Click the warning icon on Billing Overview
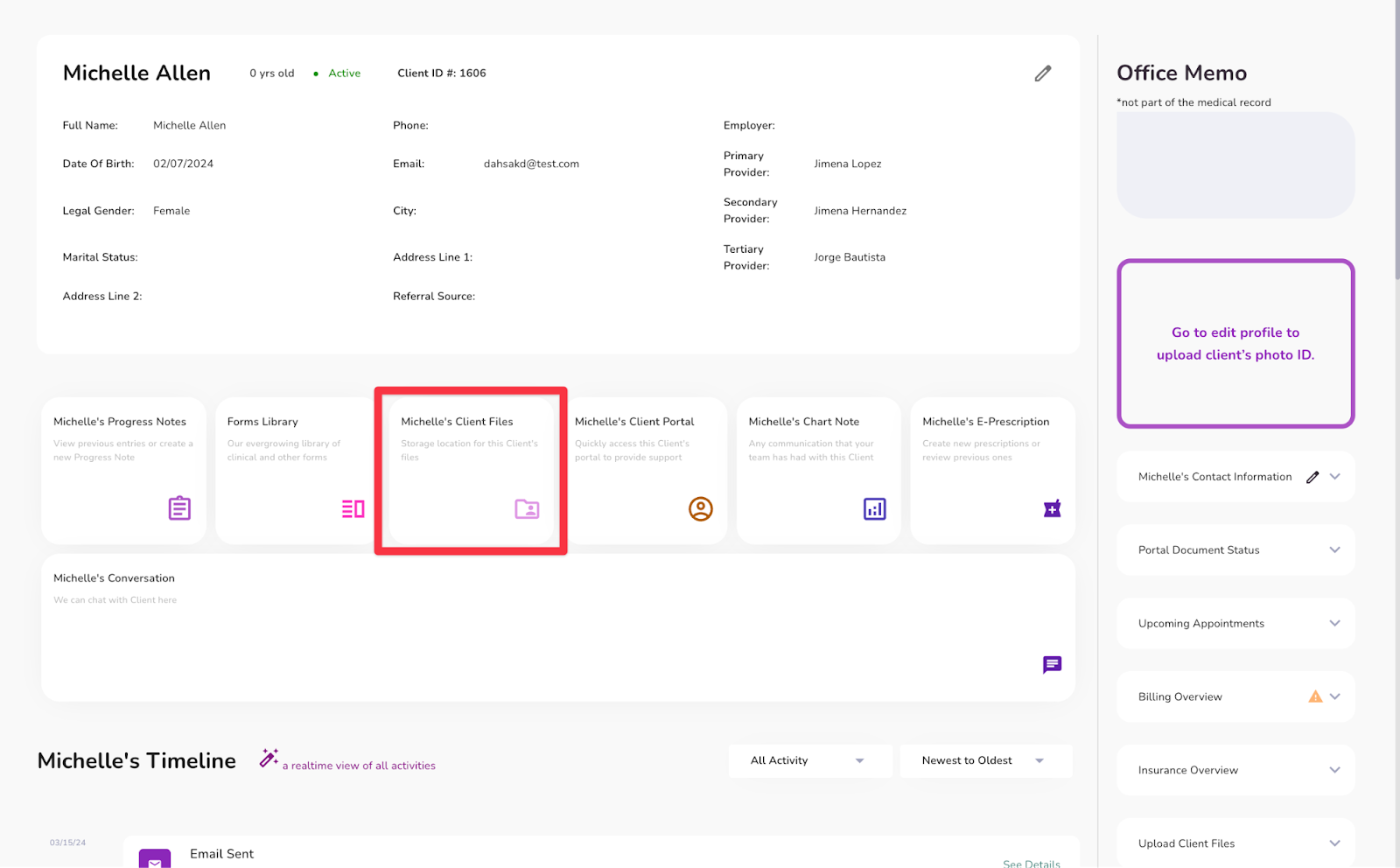This screenshot has height=868, width=1400. pos(1315,696)
